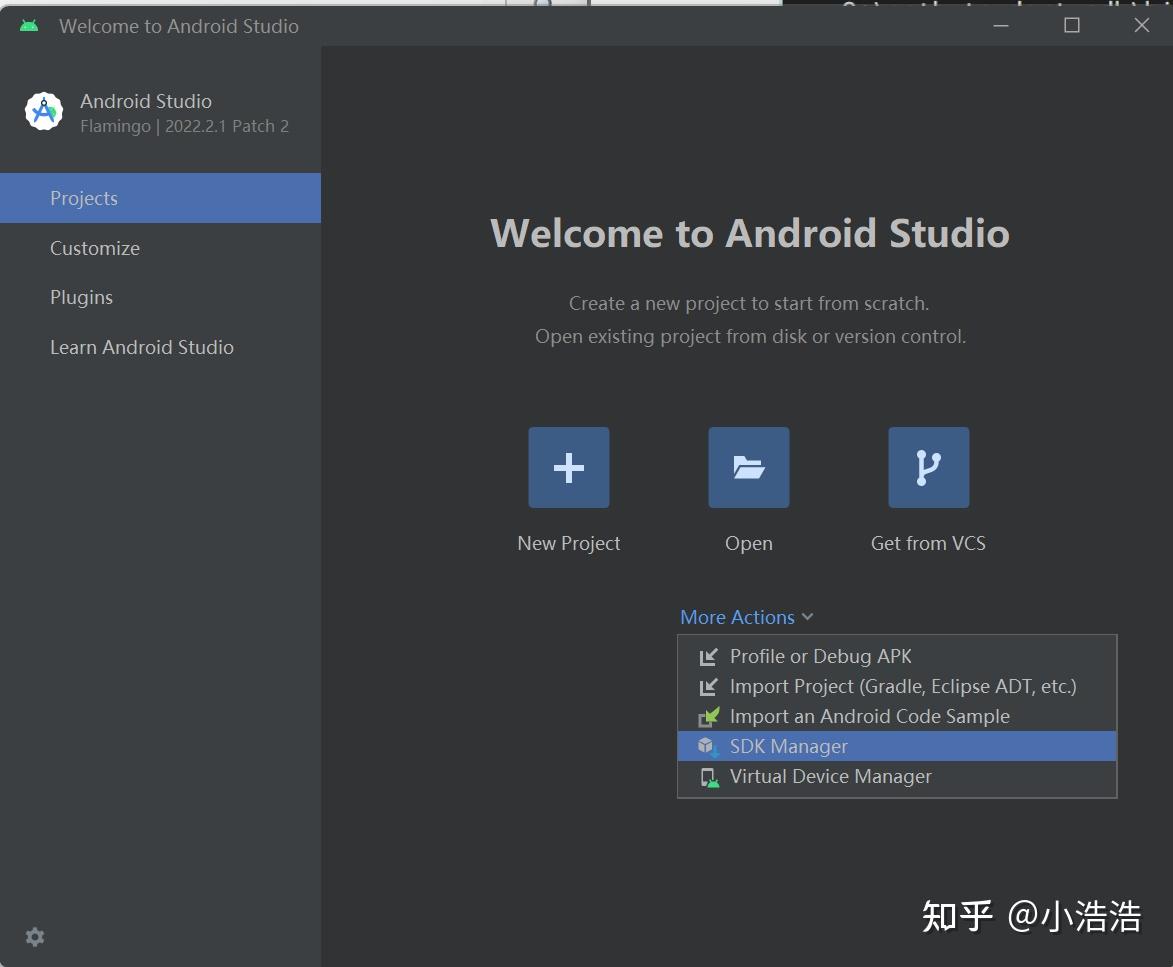
Task: Click the Profile or Debug APK import icon
Action: pos(707,656)
